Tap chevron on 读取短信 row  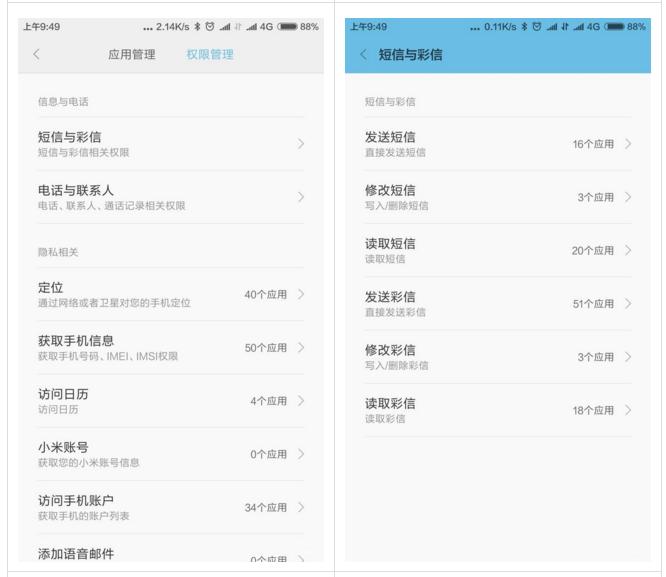coord(628,250)
